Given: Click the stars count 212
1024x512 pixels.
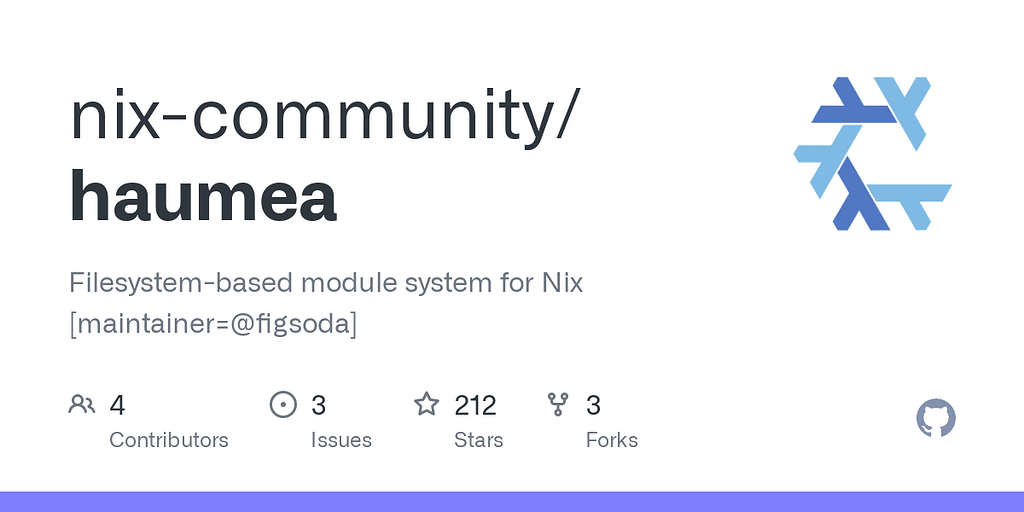Looking at the screenshot, I should (x=475, y=405).
